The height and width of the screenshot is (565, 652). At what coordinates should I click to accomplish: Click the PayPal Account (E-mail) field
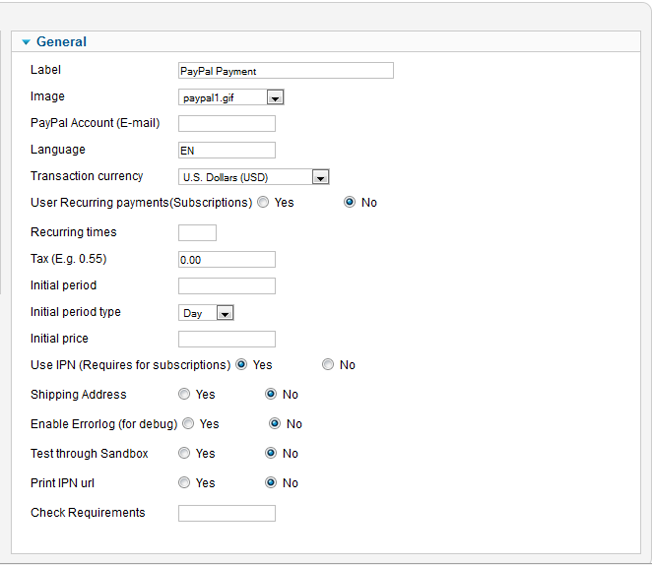pyautogui.click(x=226, y=124)
